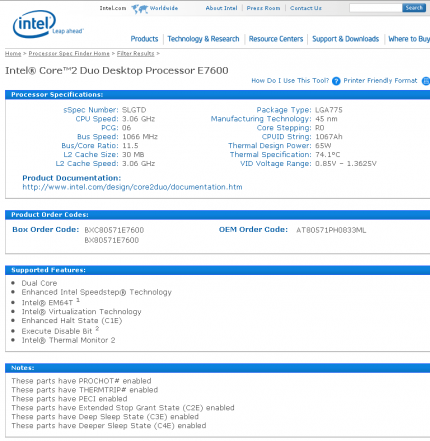Click the sSpec Number label

[x=91, y=110]
